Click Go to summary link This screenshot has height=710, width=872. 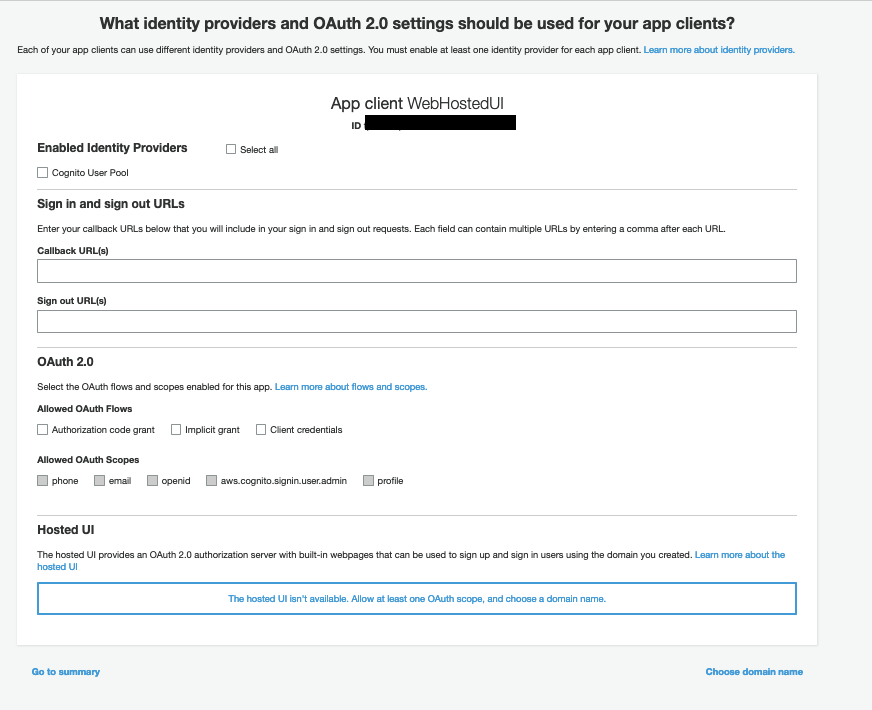[x=66, y=672]
